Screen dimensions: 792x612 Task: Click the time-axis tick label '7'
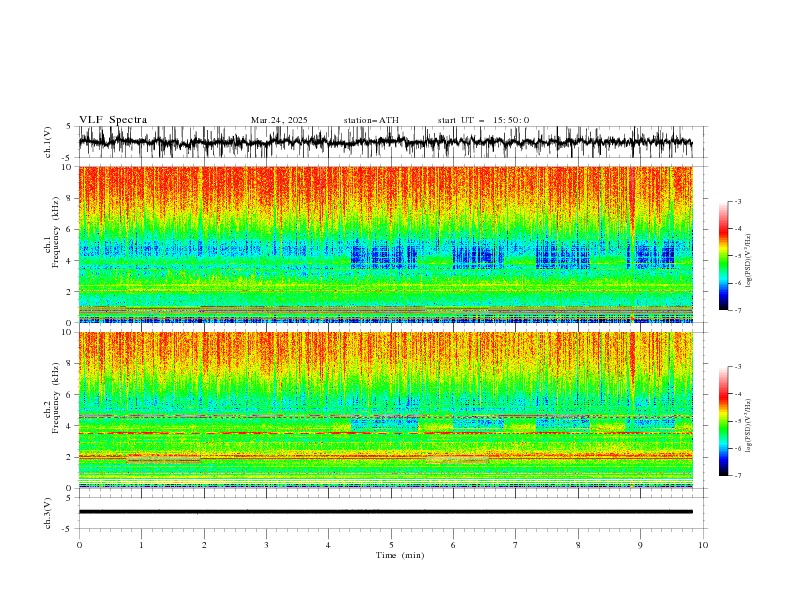point(516,545)
